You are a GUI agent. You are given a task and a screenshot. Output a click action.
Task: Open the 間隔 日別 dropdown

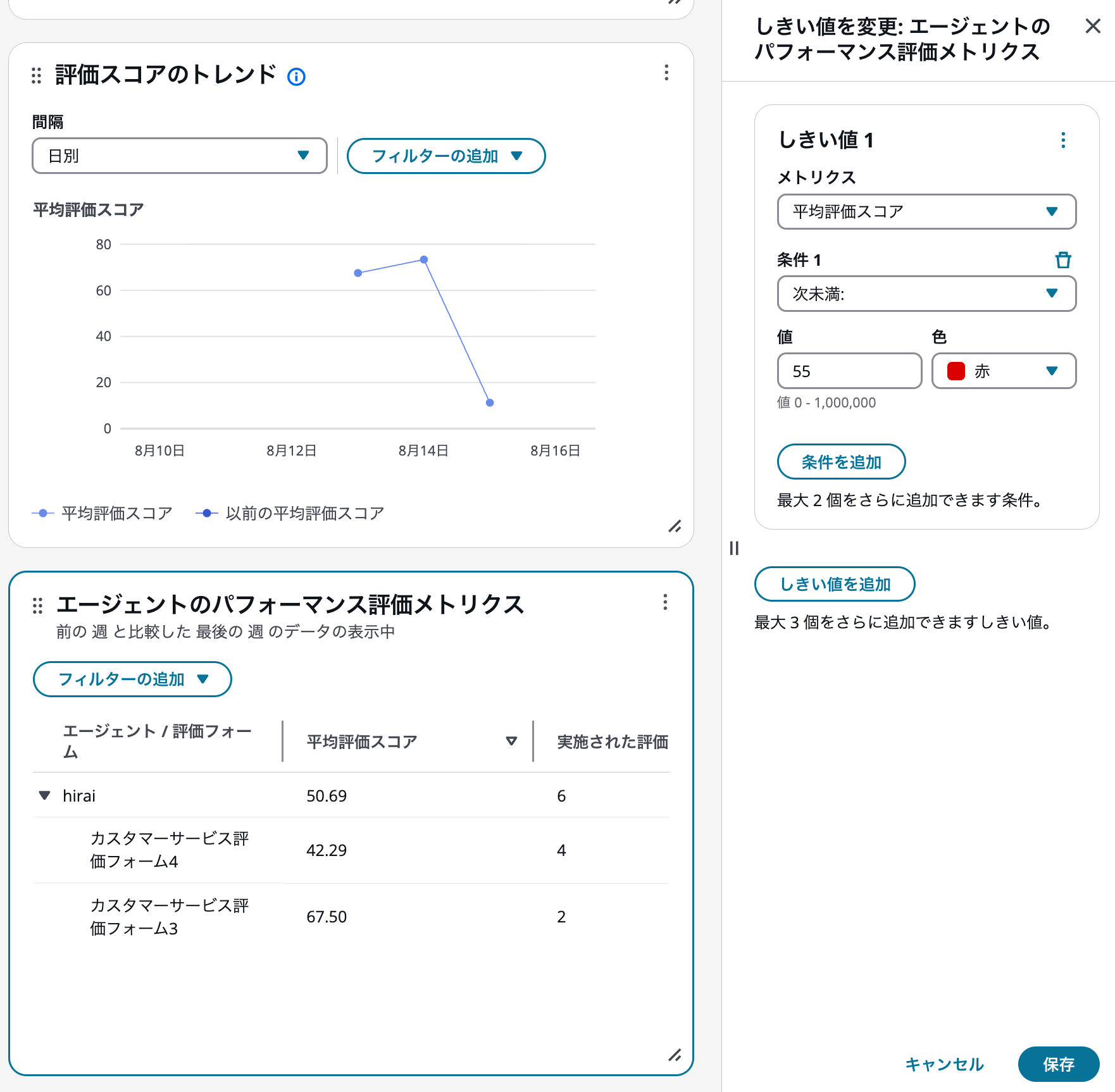180,156
